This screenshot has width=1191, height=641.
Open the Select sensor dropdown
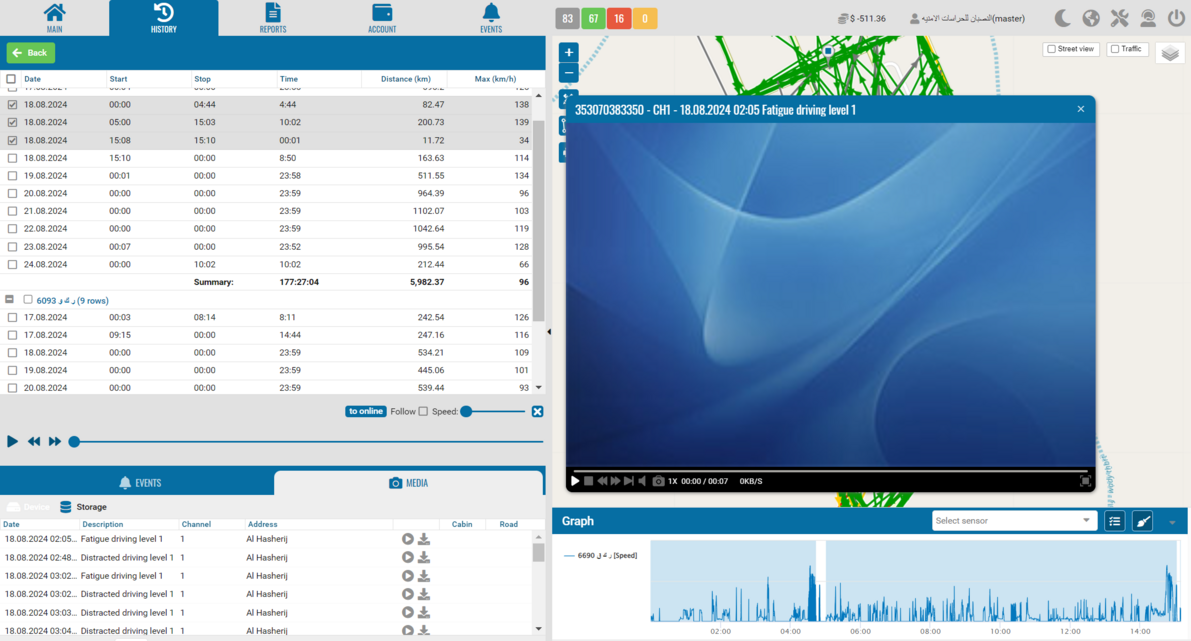[1013, 521]
